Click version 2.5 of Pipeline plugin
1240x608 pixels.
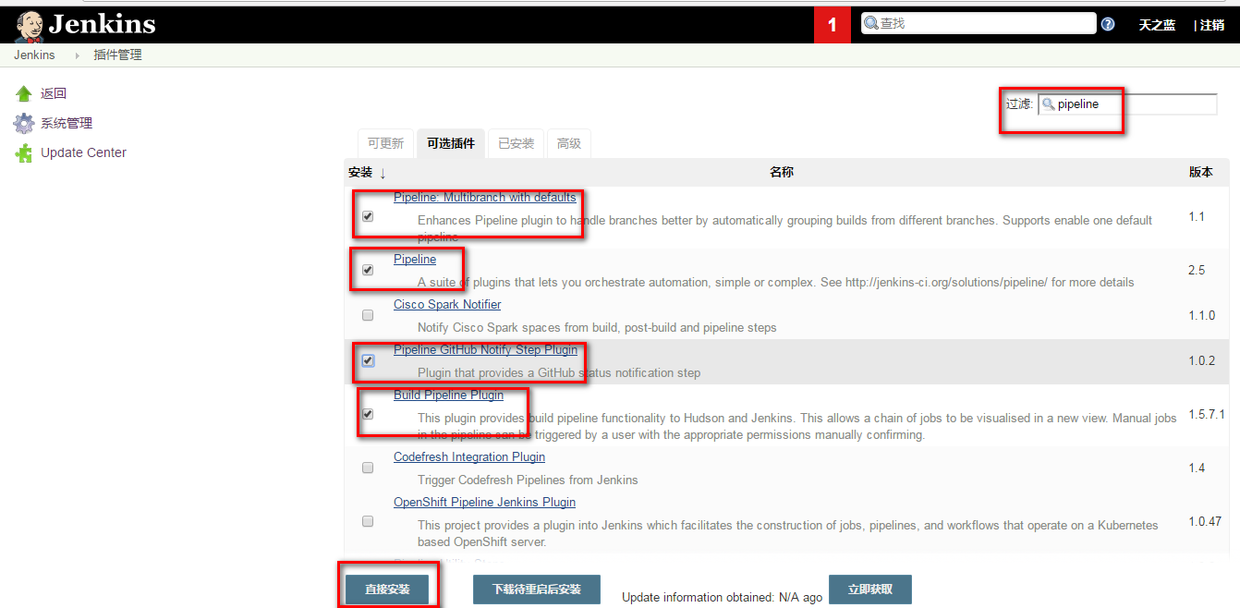pyautogui.click(x=1197, y=270)
